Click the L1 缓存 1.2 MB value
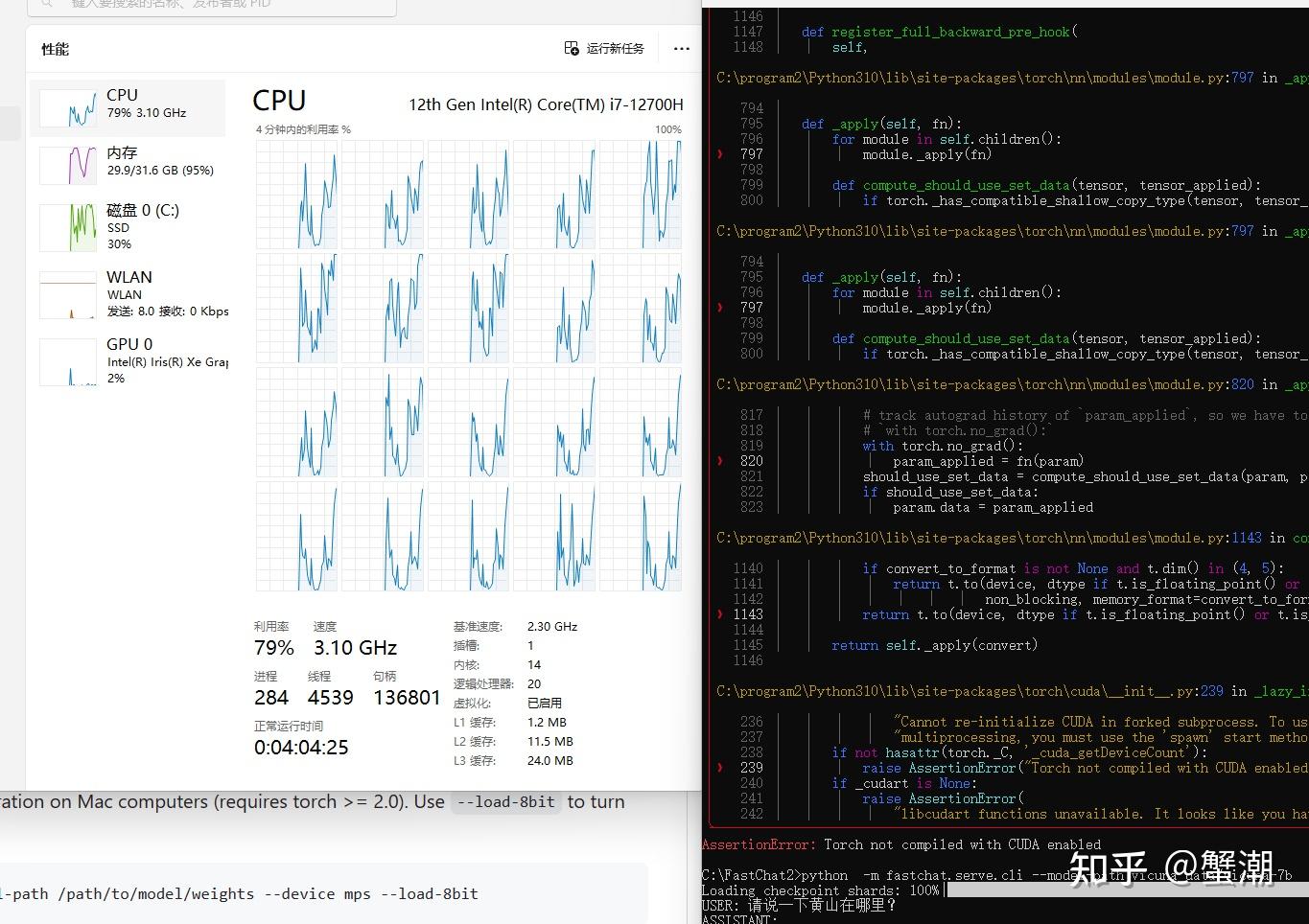Image resolution: width=1309 pixels, height=924 pixels. tap(547, 723)
